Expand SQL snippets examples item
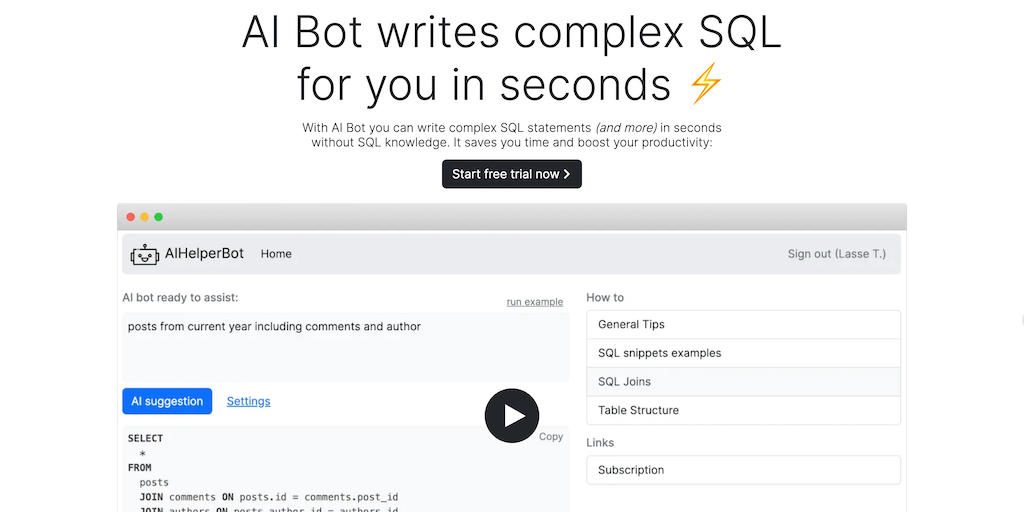Screen dimensions: 1024x512 point(743,353)
